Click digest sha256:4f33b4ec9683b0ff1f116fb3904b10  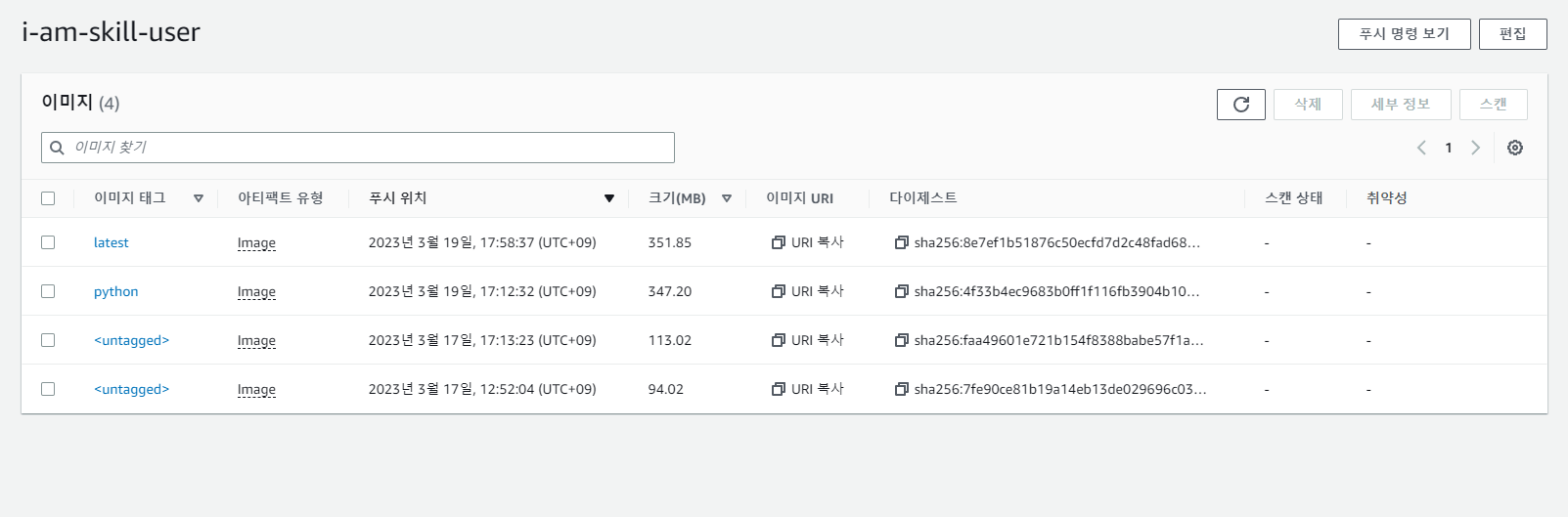click(1057, 291)
